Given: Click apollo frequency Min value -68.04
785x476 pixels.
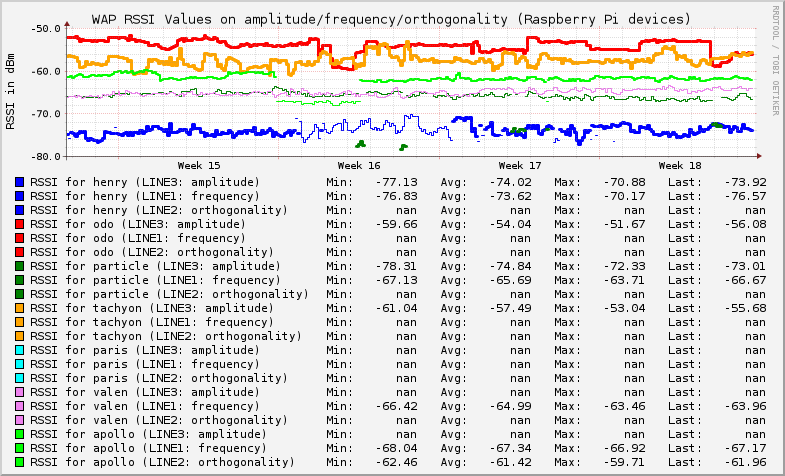Looking at the screenshot, I should 397,448.
